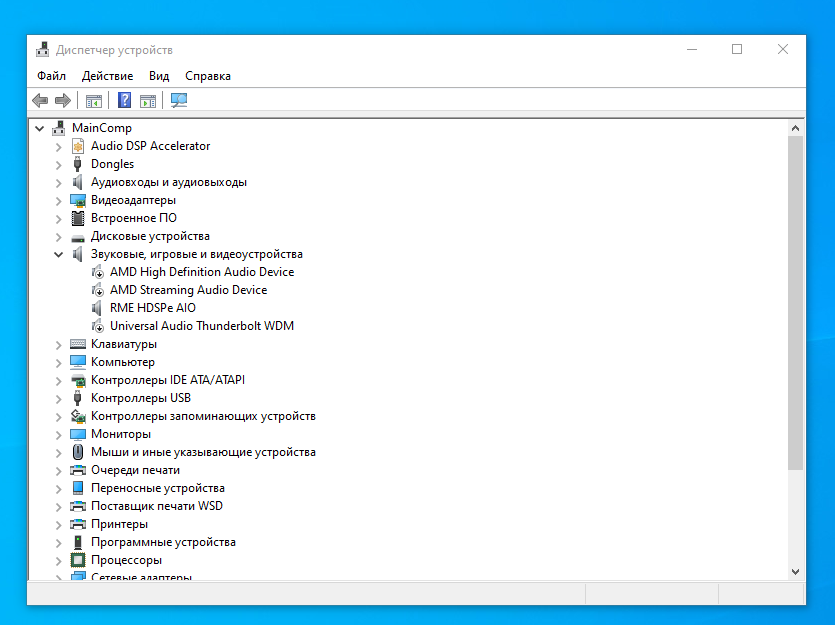Open the Справка menu
835x625 pixels.
[208, 76]
